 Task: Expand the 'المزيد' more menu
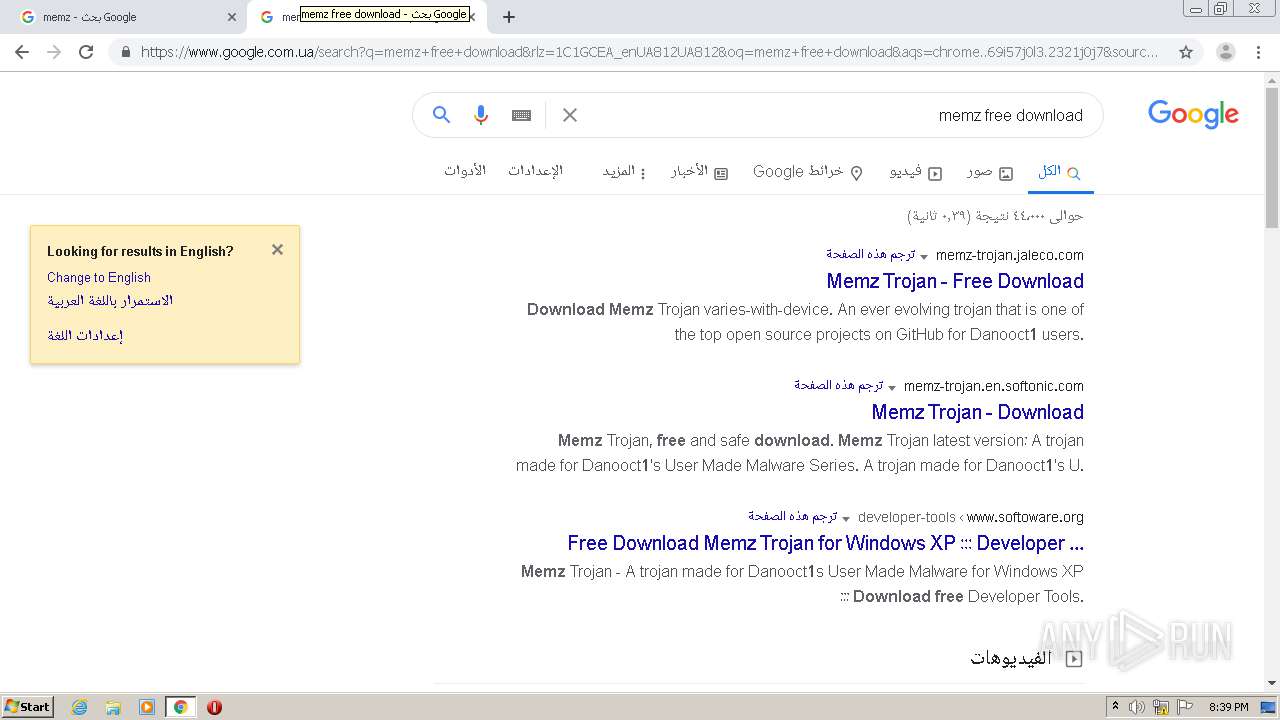(624, 172)
